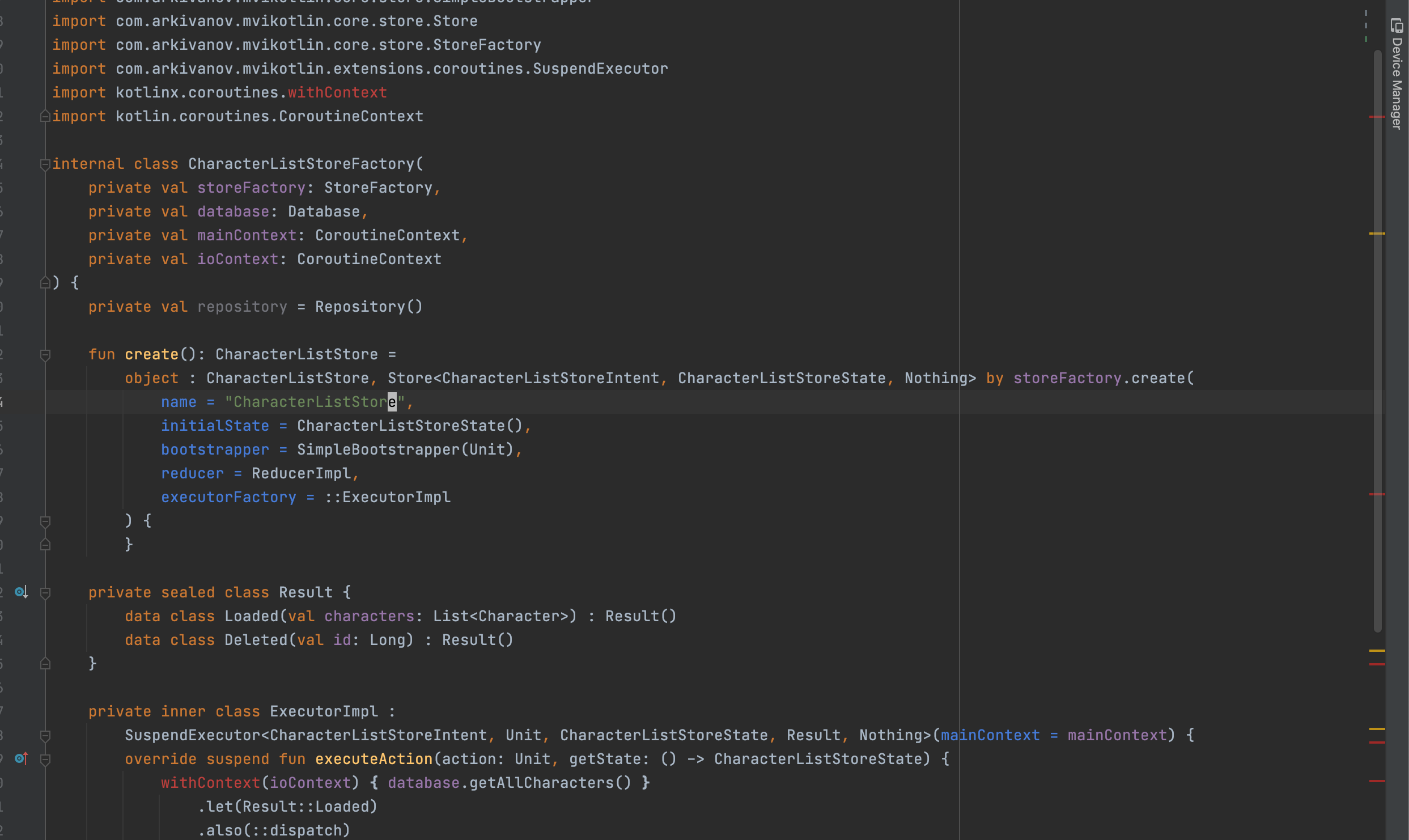Collapse the CharacterListStoreFactory class fold marker
This screenshot has width=1409, height=840.
45,164
